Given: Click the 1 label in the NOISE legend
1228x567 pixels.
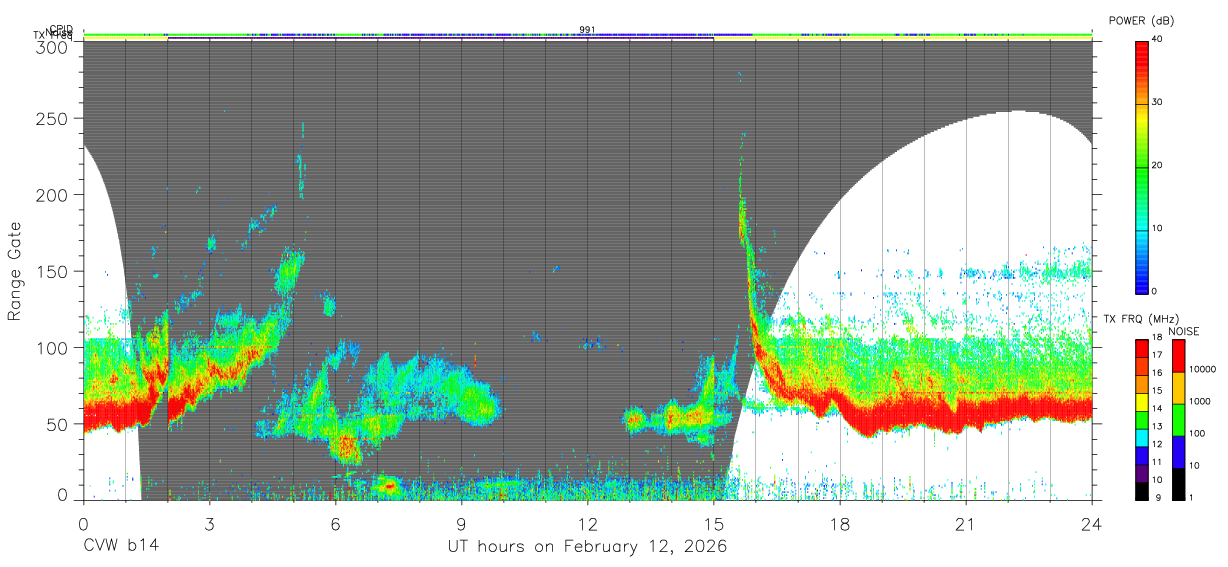Looking at the screenshot, I should pos(1190,497).
